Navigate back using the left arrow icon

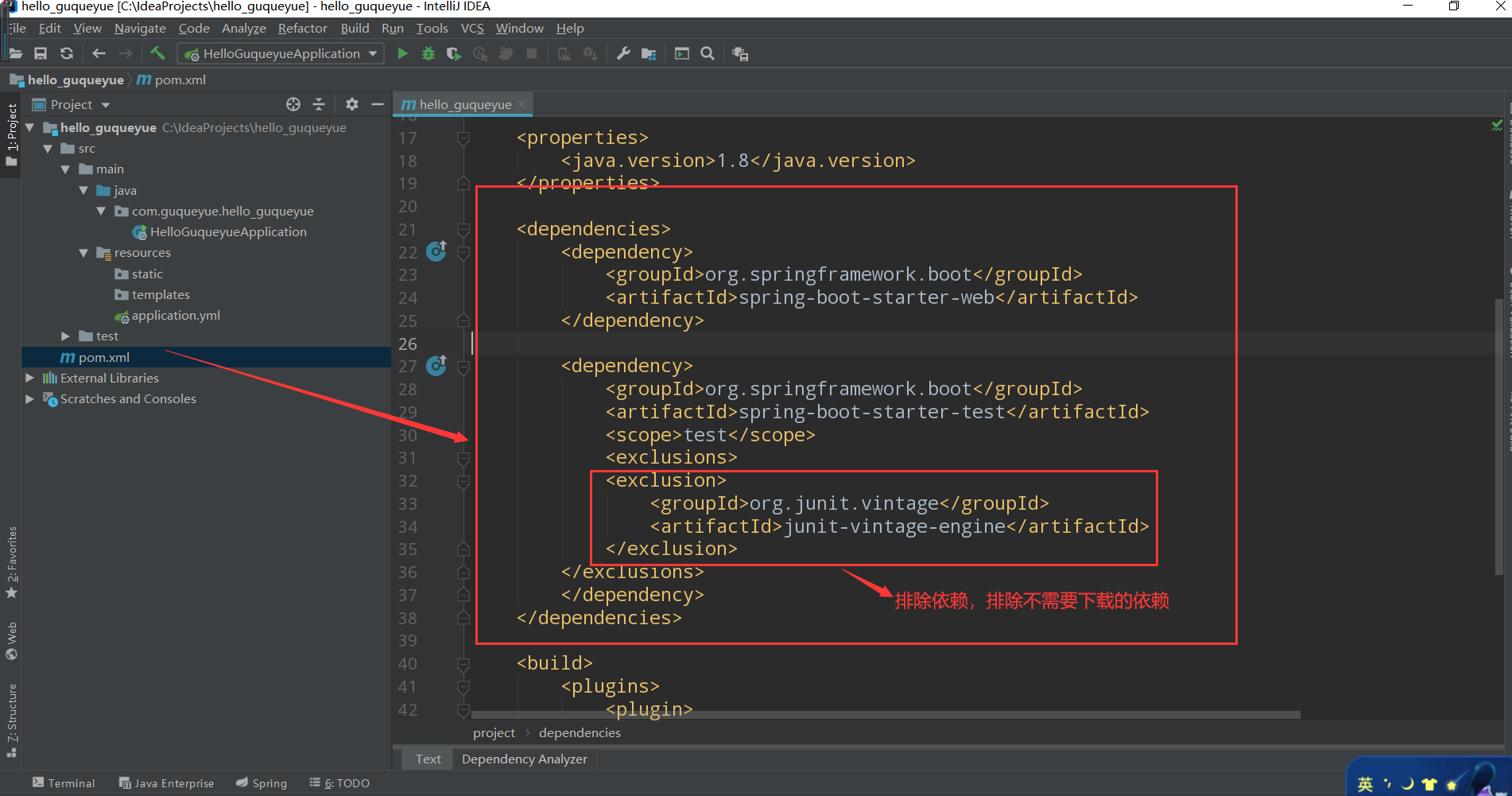pyautogui.click(x=99, y=53)
